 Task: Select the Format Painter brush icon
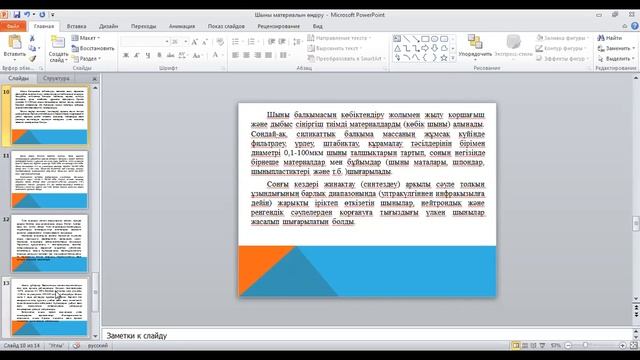(x=32, y=58)
